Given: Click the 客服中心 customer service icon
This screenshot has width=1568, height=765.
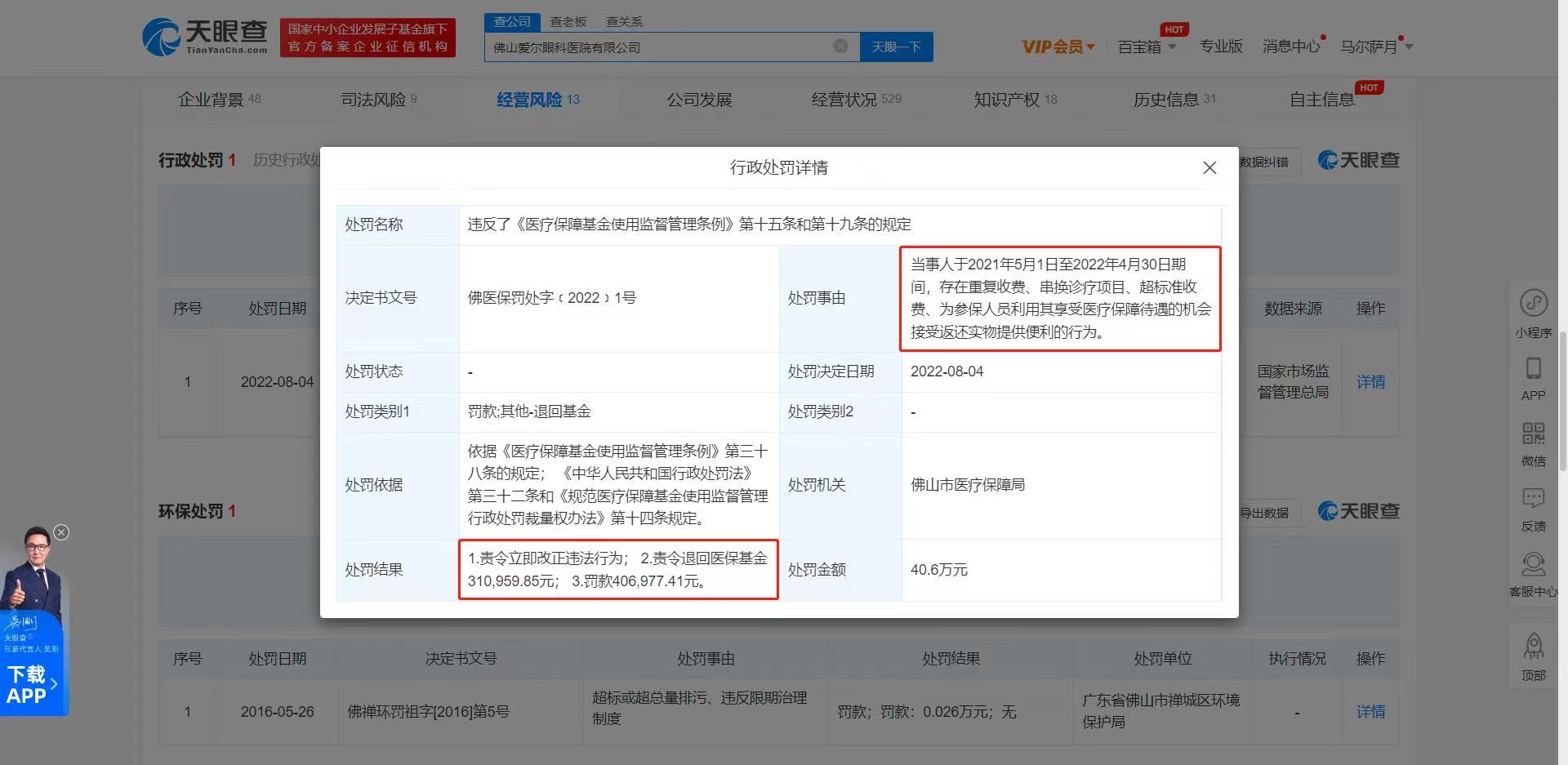Looking at the screenshot, I should pyautogui.click(x=1533, y=565).
